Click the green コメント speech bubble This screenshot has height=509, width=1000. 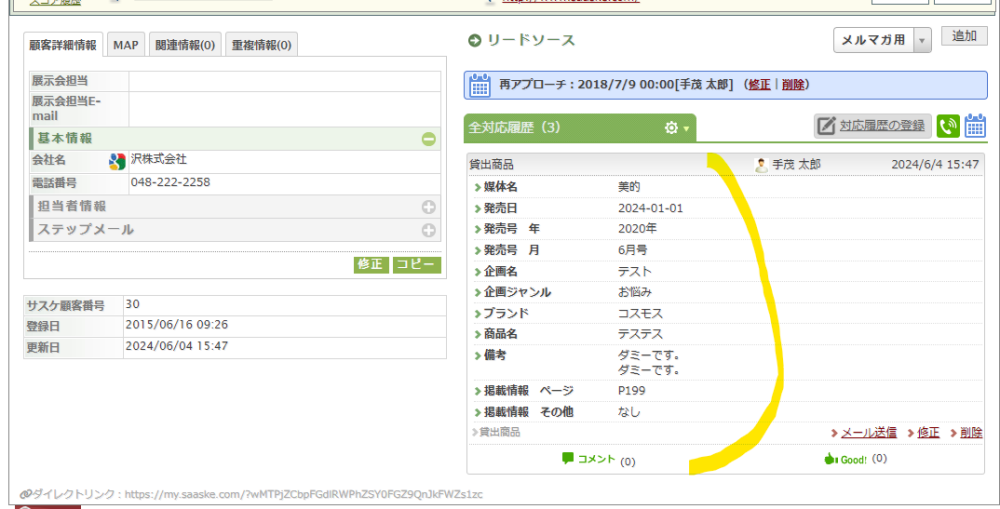pos(568,459)
